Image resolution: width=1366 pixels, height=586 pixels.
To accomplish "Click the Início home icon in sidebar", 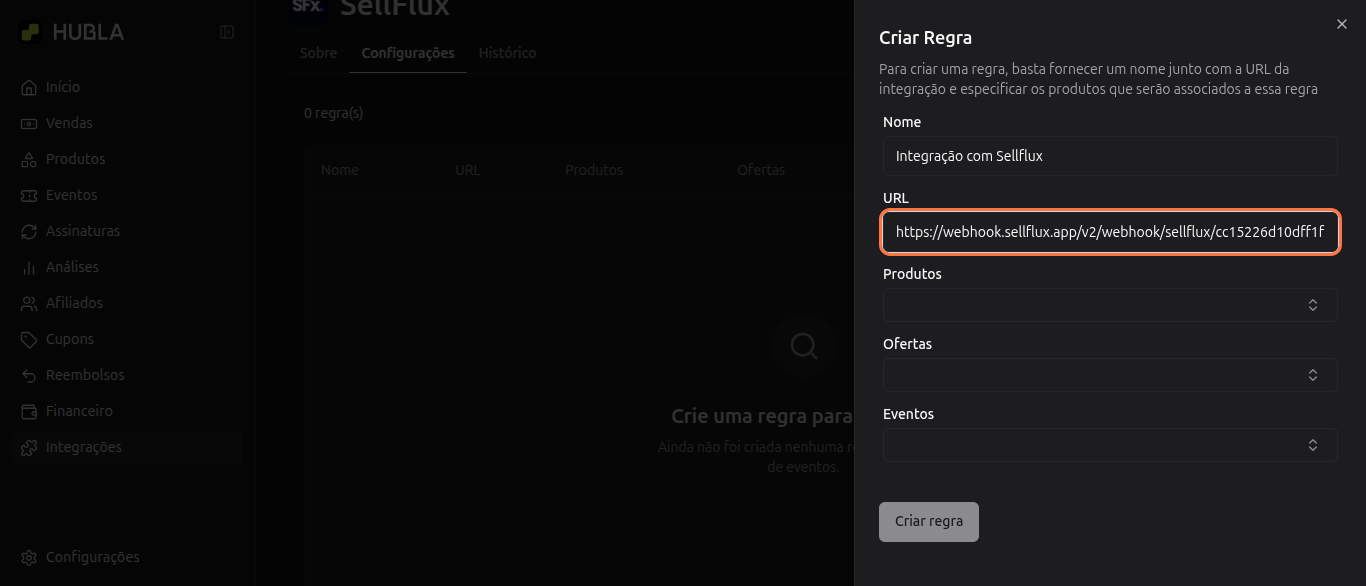I will point(29,87).
